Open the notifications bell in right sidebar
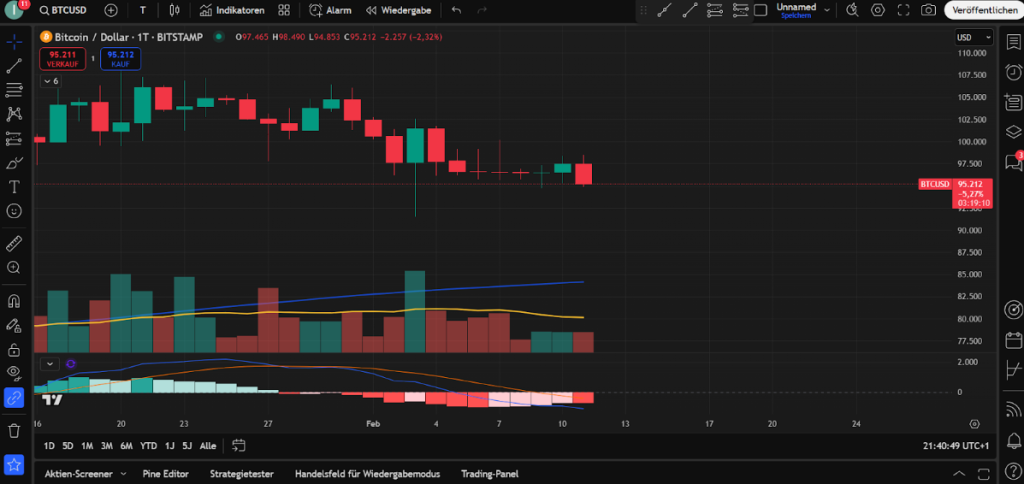Screen dimensions: 1024x484 click(1013, 440)
